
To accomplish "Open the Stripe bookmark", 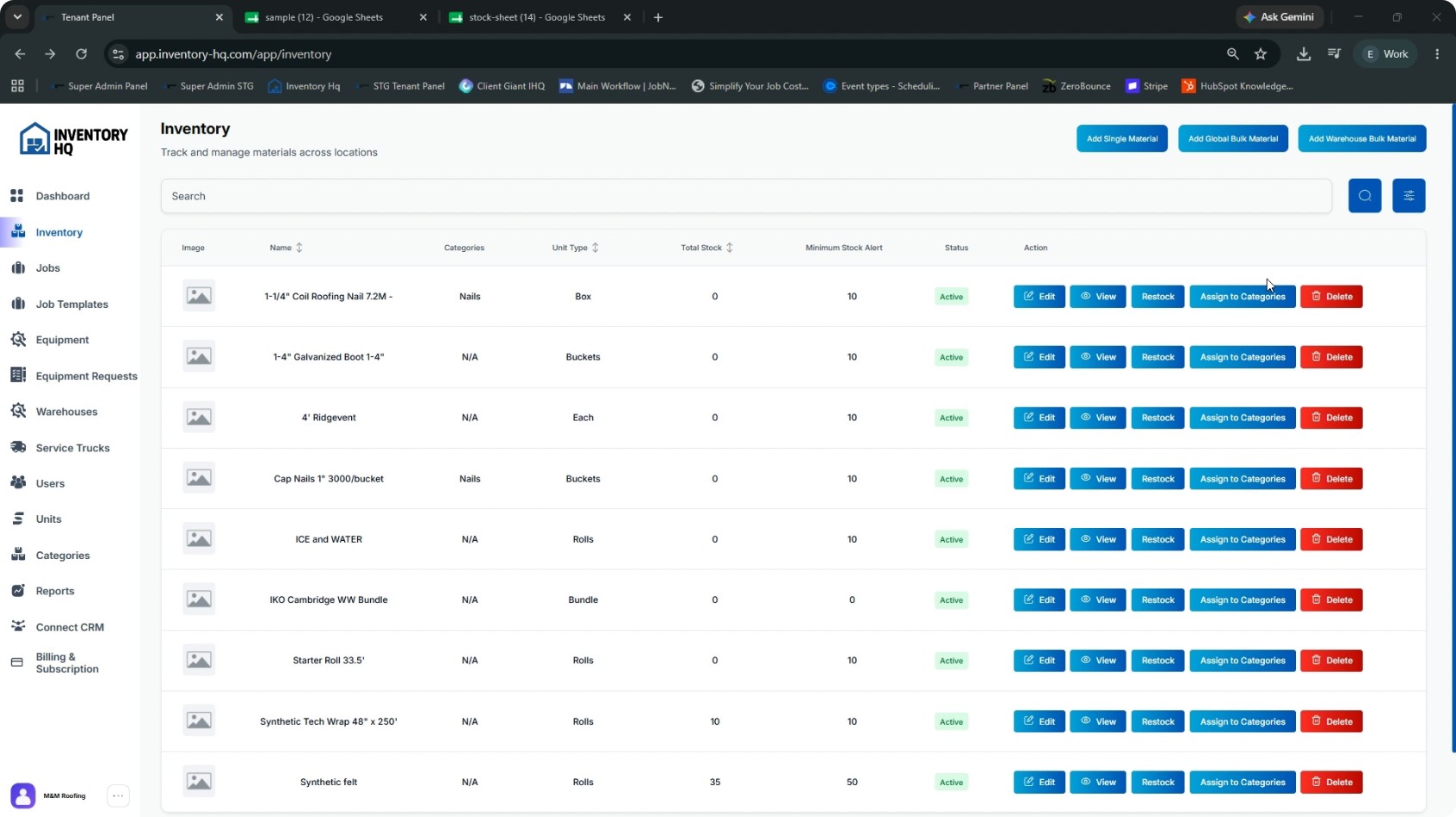I will 1147,86.
